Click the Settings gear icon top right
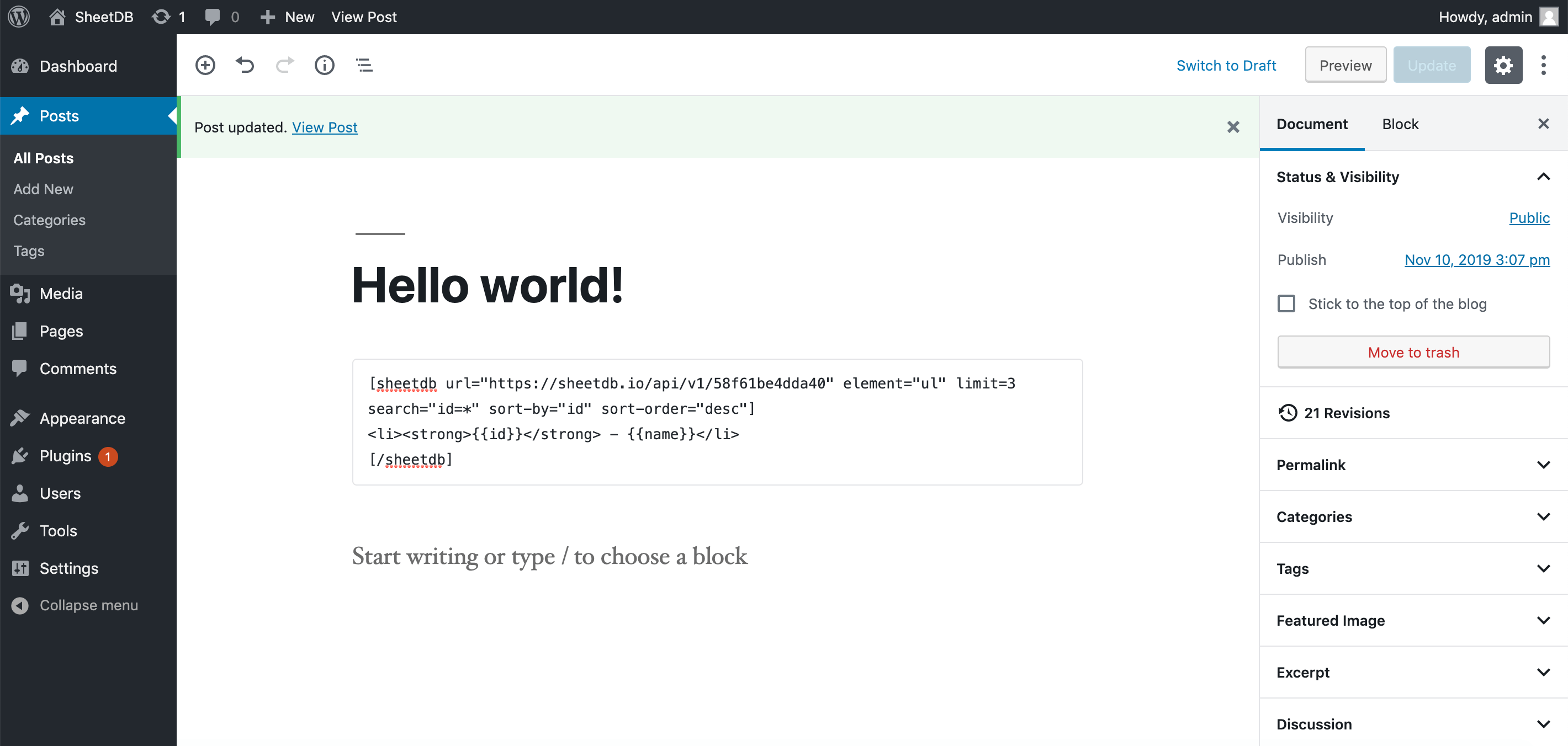 (x=1504, y=65)
